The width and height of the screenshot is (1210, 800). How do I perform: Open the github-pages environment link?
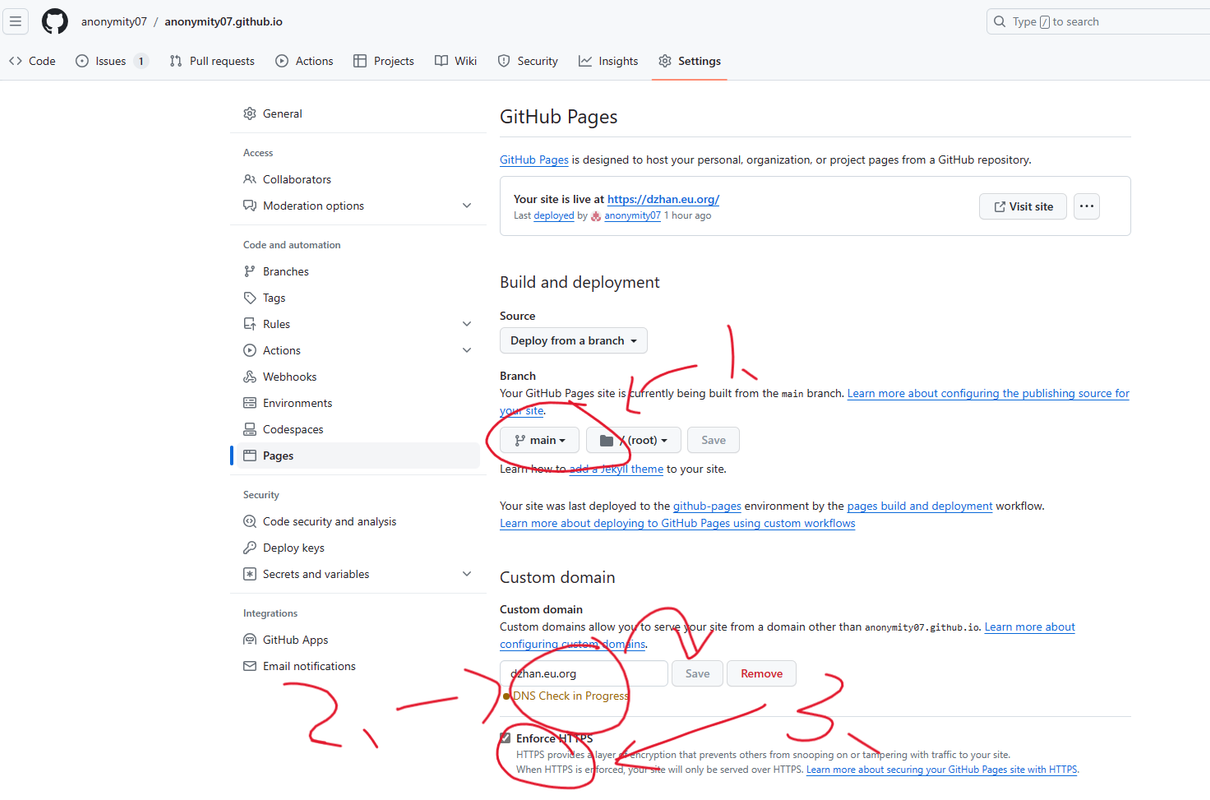pyautogui.click(x=707, y=506)
